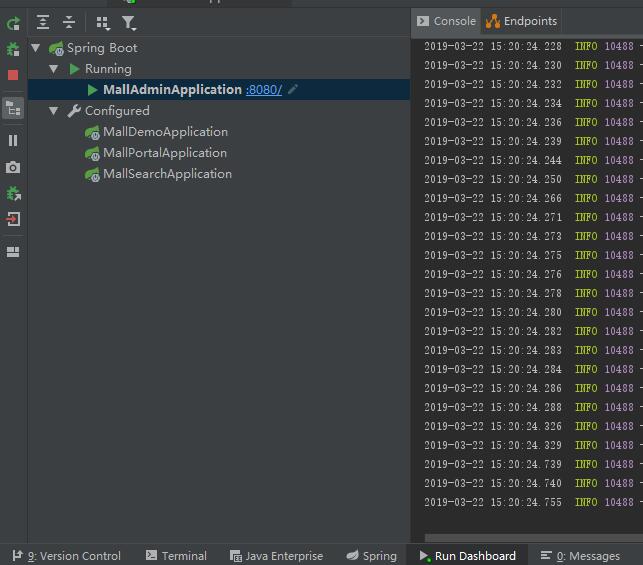This screenshot has width=643, height=565.
Task: Click the log line at 15:20:24.250
Action: [533, 179]
